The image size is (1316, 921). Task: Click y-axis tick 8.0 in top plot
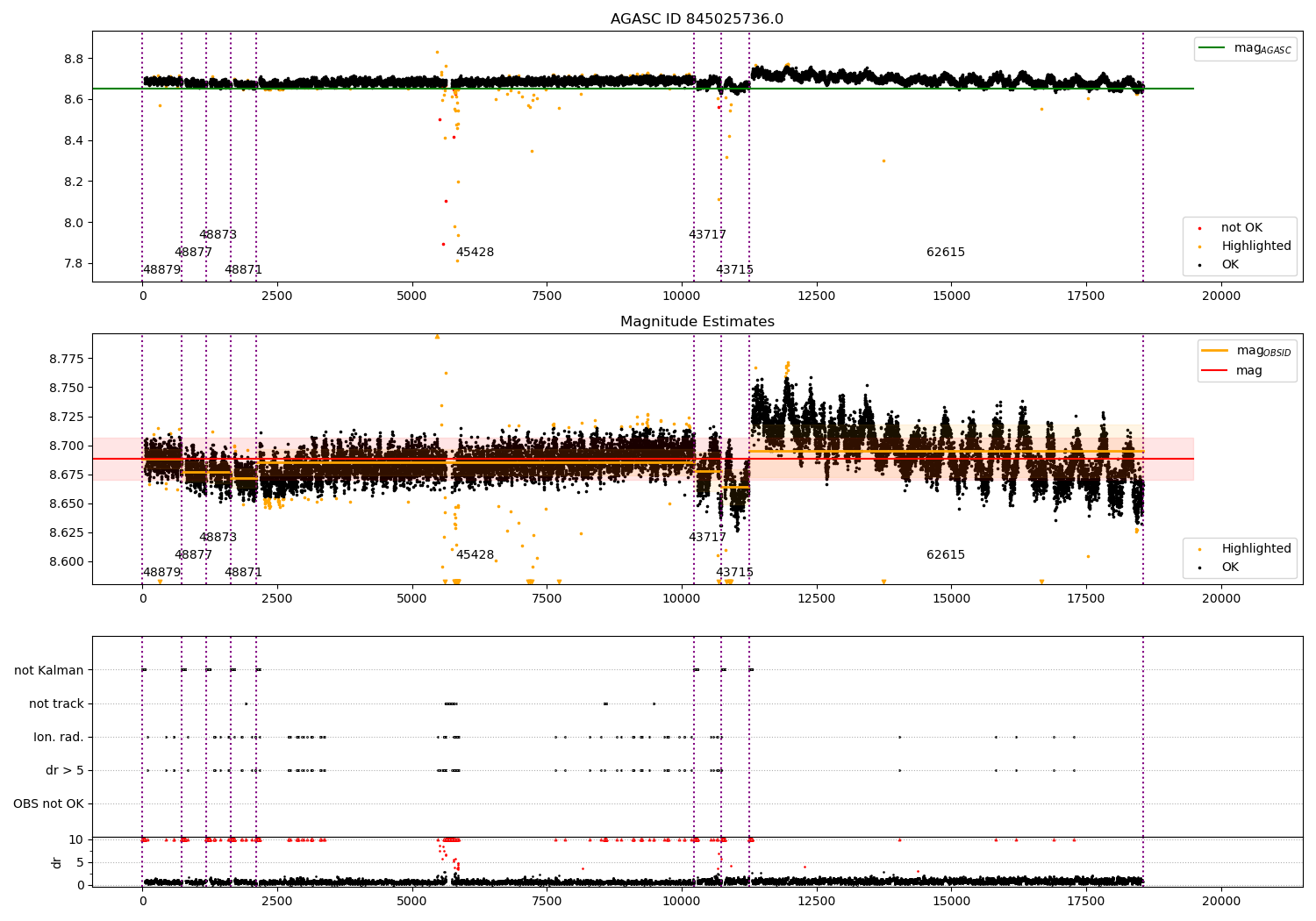coord(74,223)
